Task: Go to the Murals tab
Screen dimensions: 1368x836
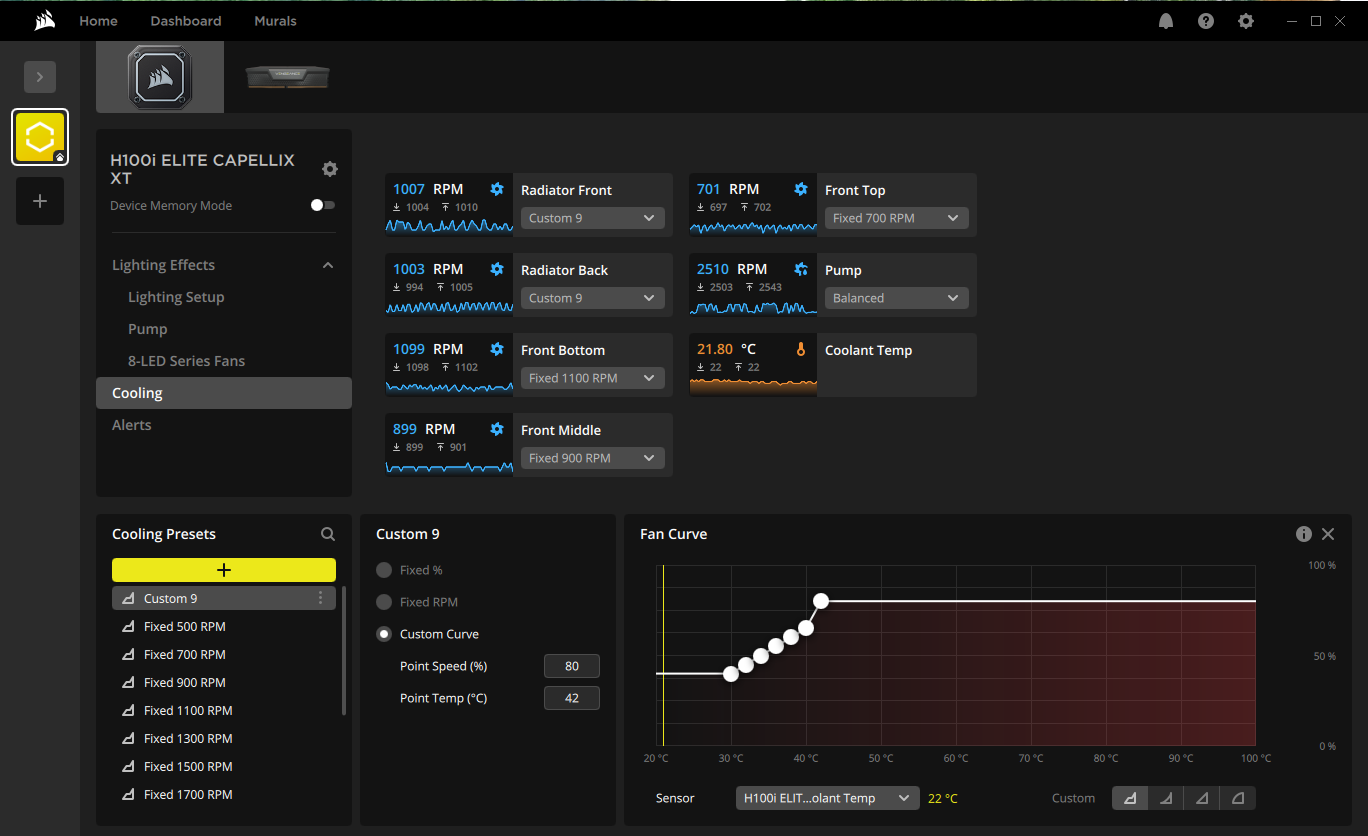Action: 275,21
